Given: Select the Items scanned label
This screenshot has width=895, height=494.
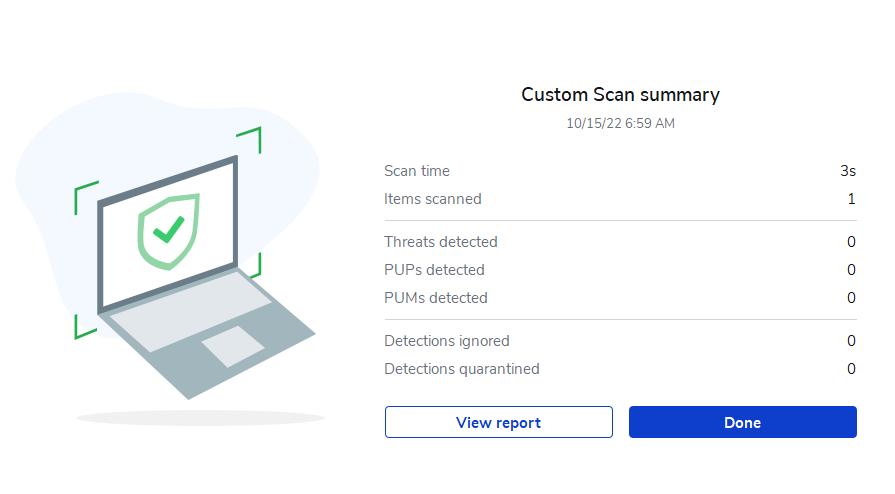Looking at the screenshot, I should (x=432, y=199).
